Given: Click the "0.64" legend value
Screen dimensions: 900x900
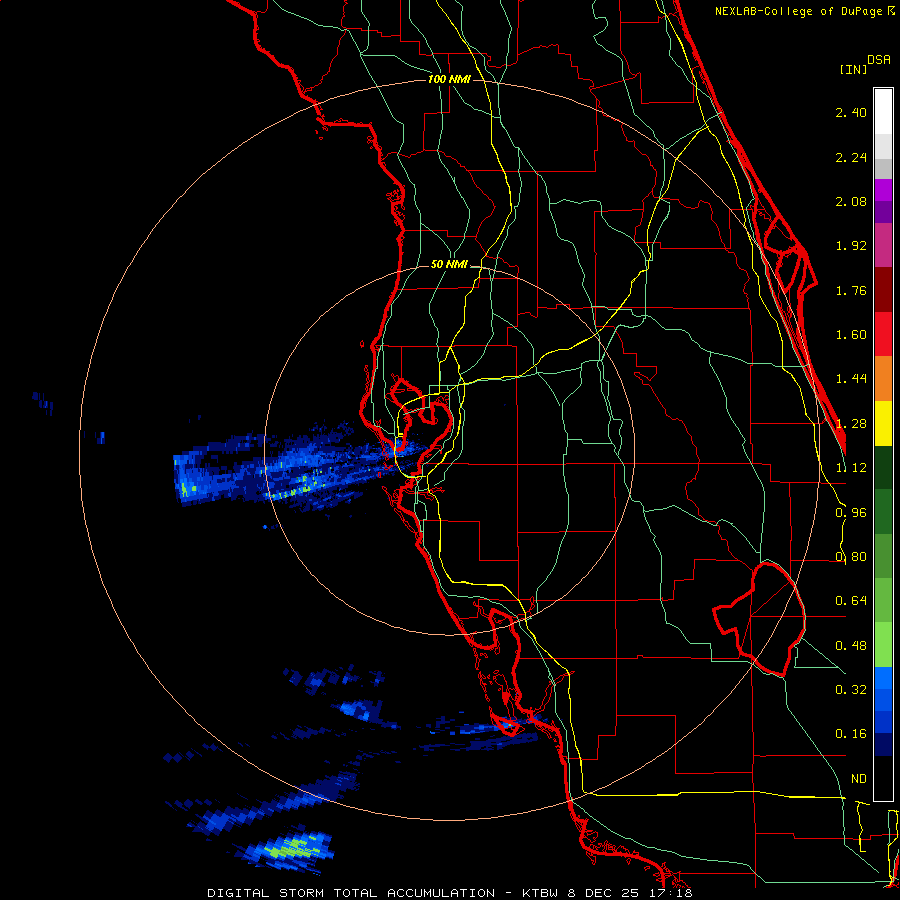Looking at the screenshot, I should coord(851,601).
